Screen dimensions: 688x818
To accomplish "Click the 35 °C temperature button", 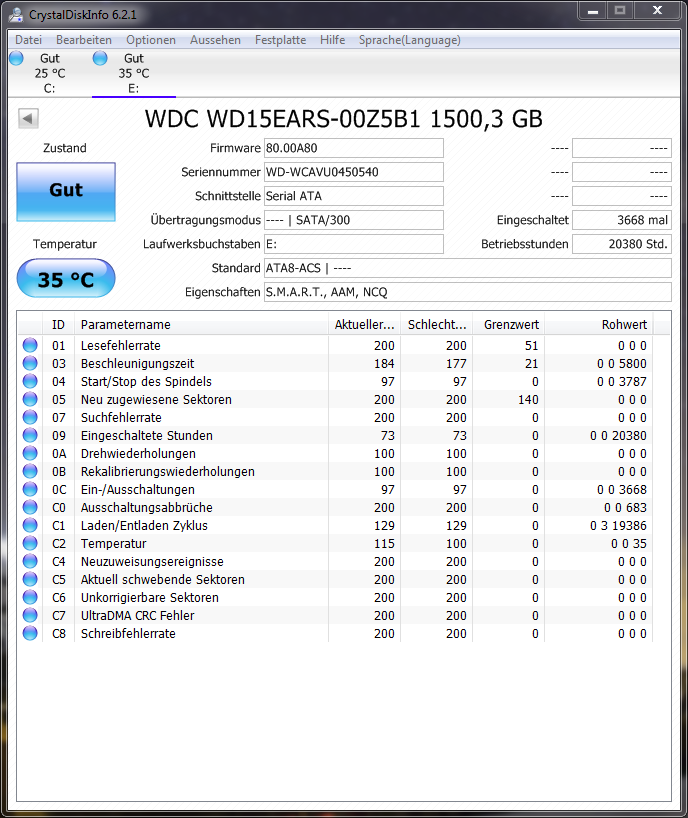I will click(x=66, y=279).
